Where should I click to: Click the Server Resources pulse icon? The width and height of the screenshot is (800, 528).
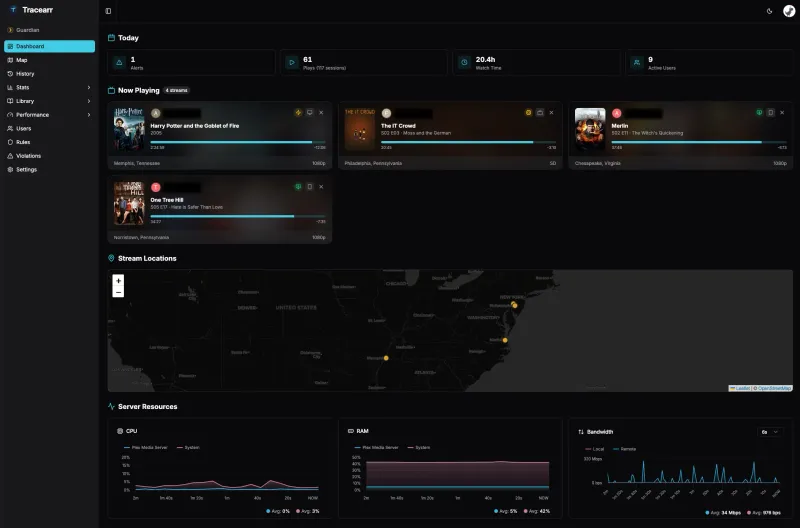(111, 407)
